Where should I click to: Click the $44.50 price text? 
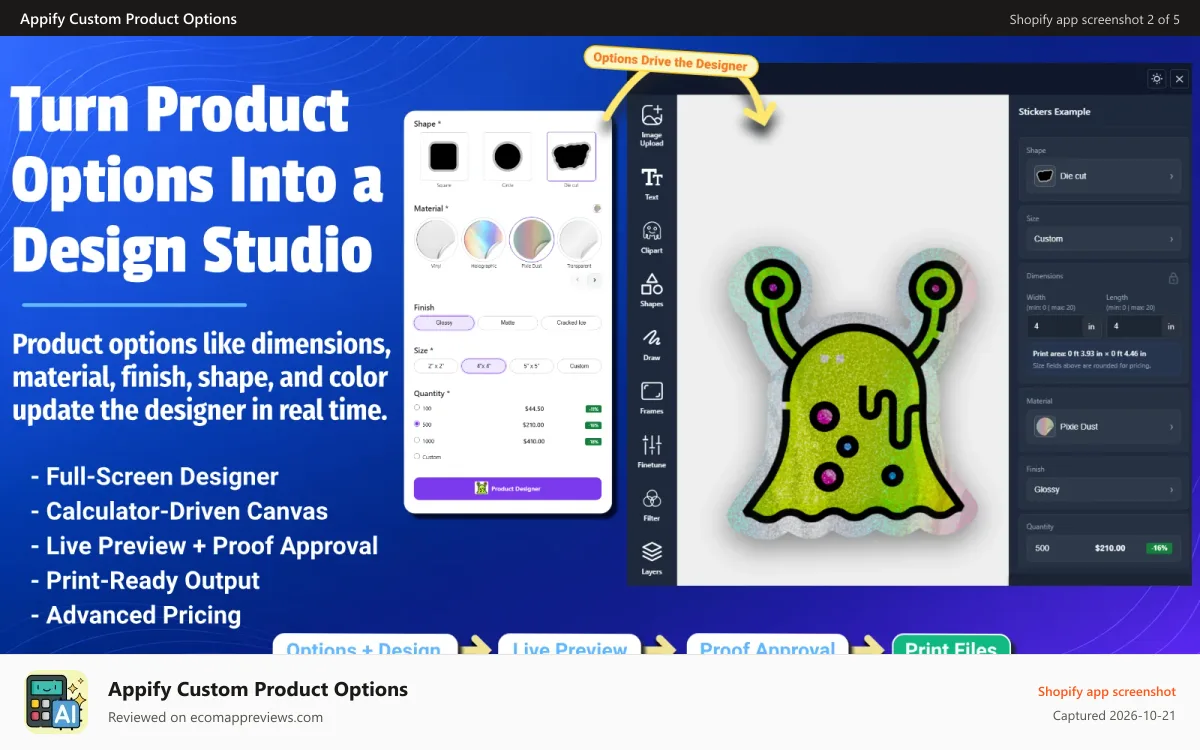pos(534,408)
